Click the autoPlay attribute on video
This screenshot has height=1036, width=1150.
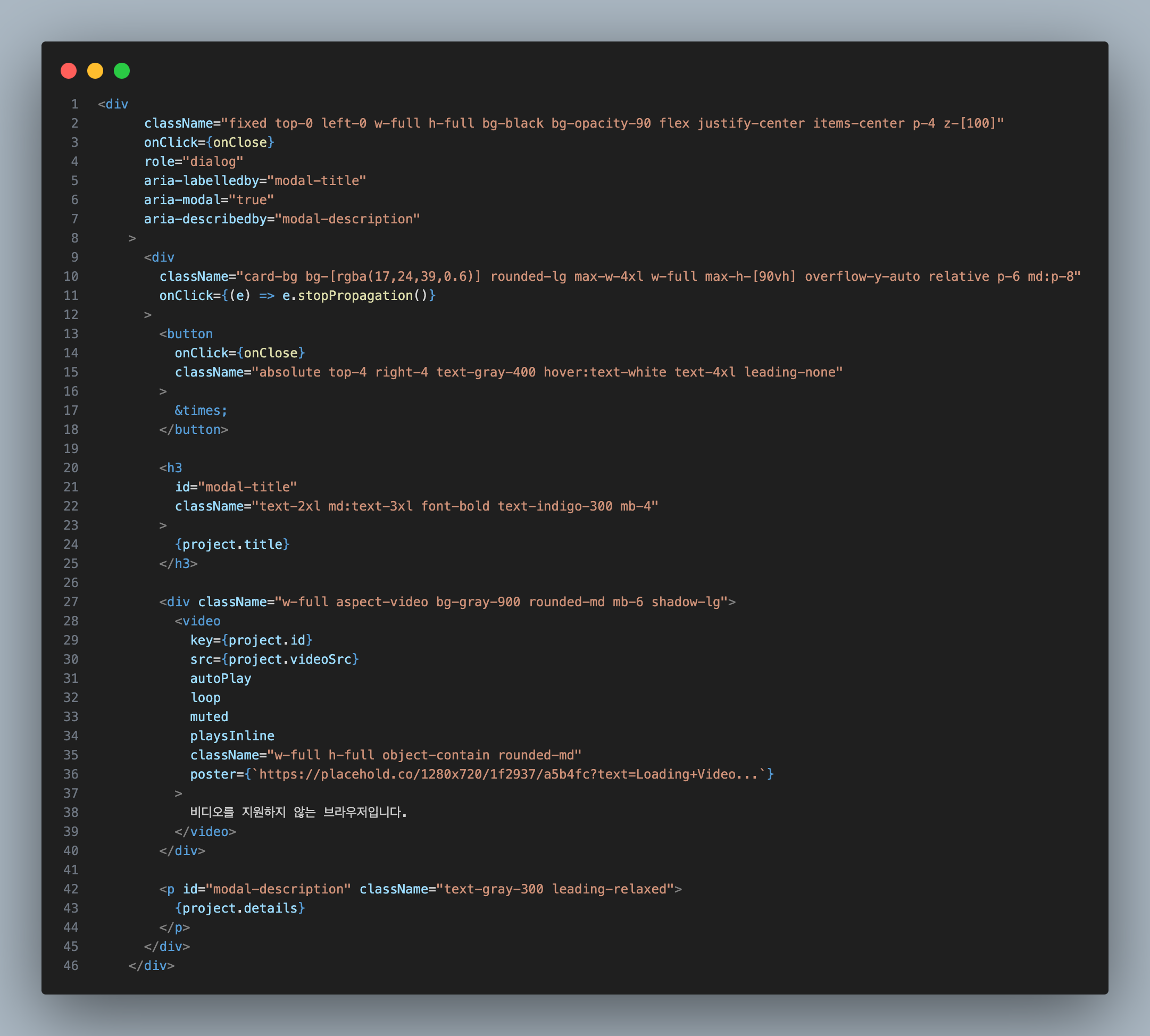click(x=221, y=679)
